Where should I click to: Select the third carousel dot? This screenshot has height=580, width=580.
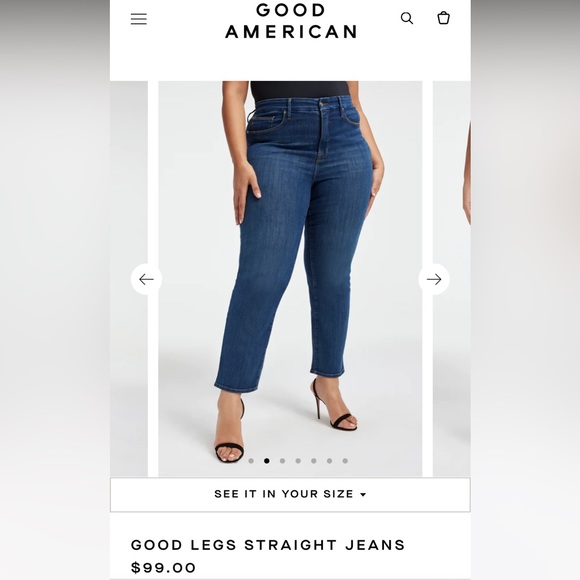[283, 461]
